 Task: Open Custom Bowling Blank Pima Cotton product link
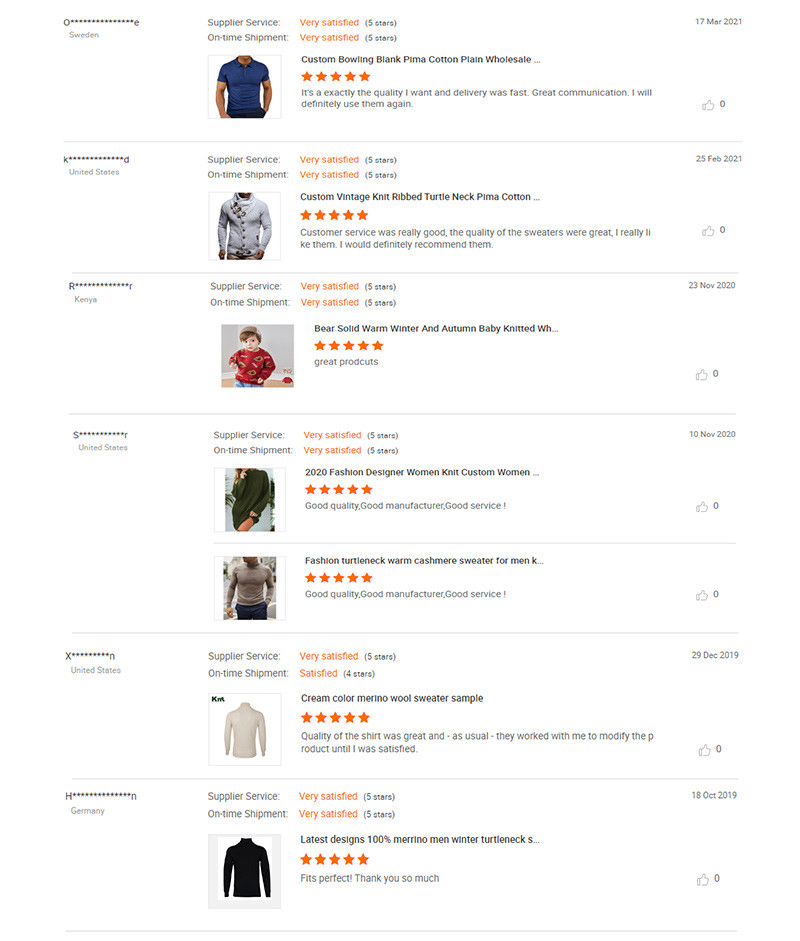click(x=421, y=60)
